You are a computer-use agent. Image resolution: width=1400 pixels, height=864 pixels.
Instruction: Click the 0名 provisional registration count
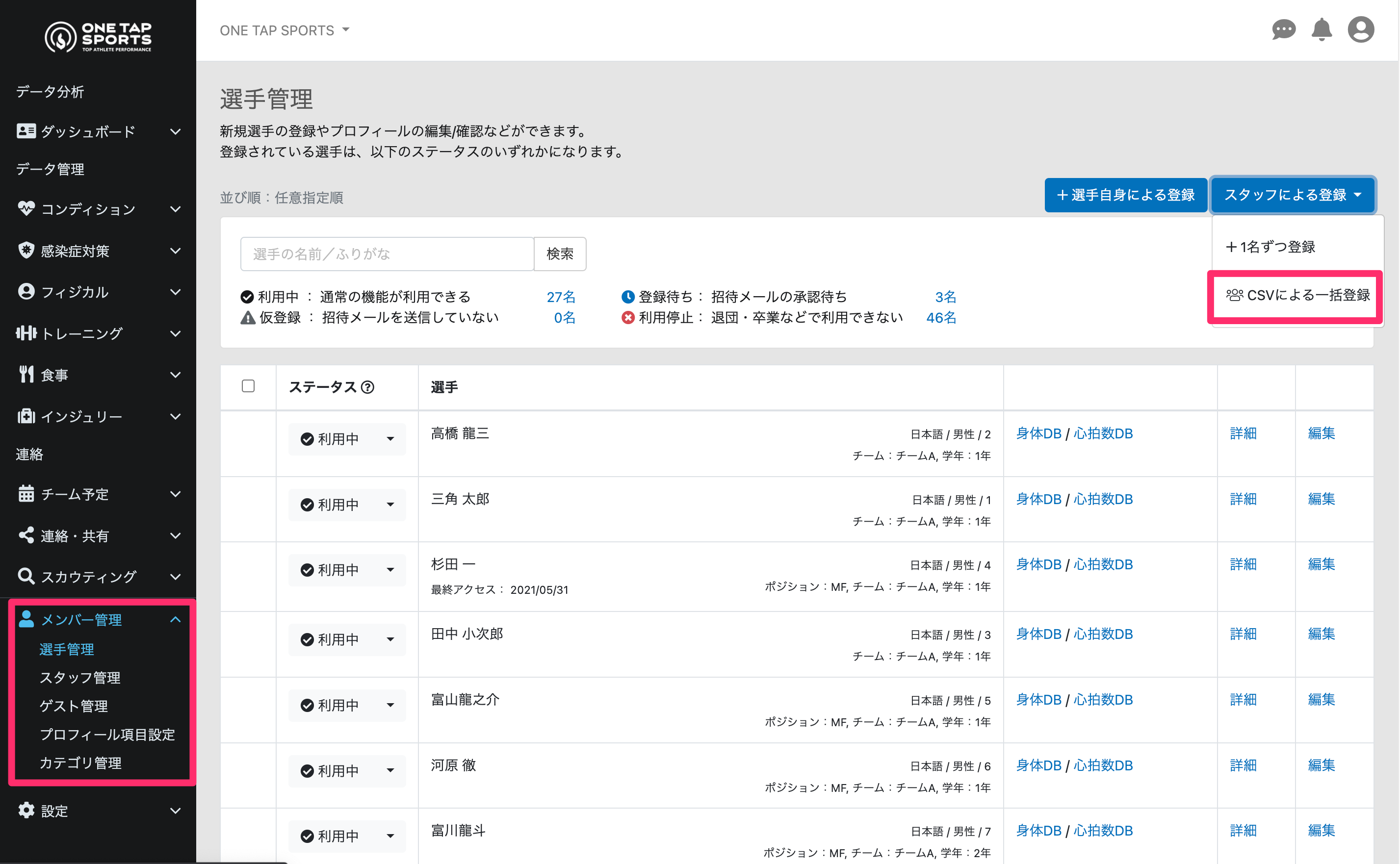(564, 318)
